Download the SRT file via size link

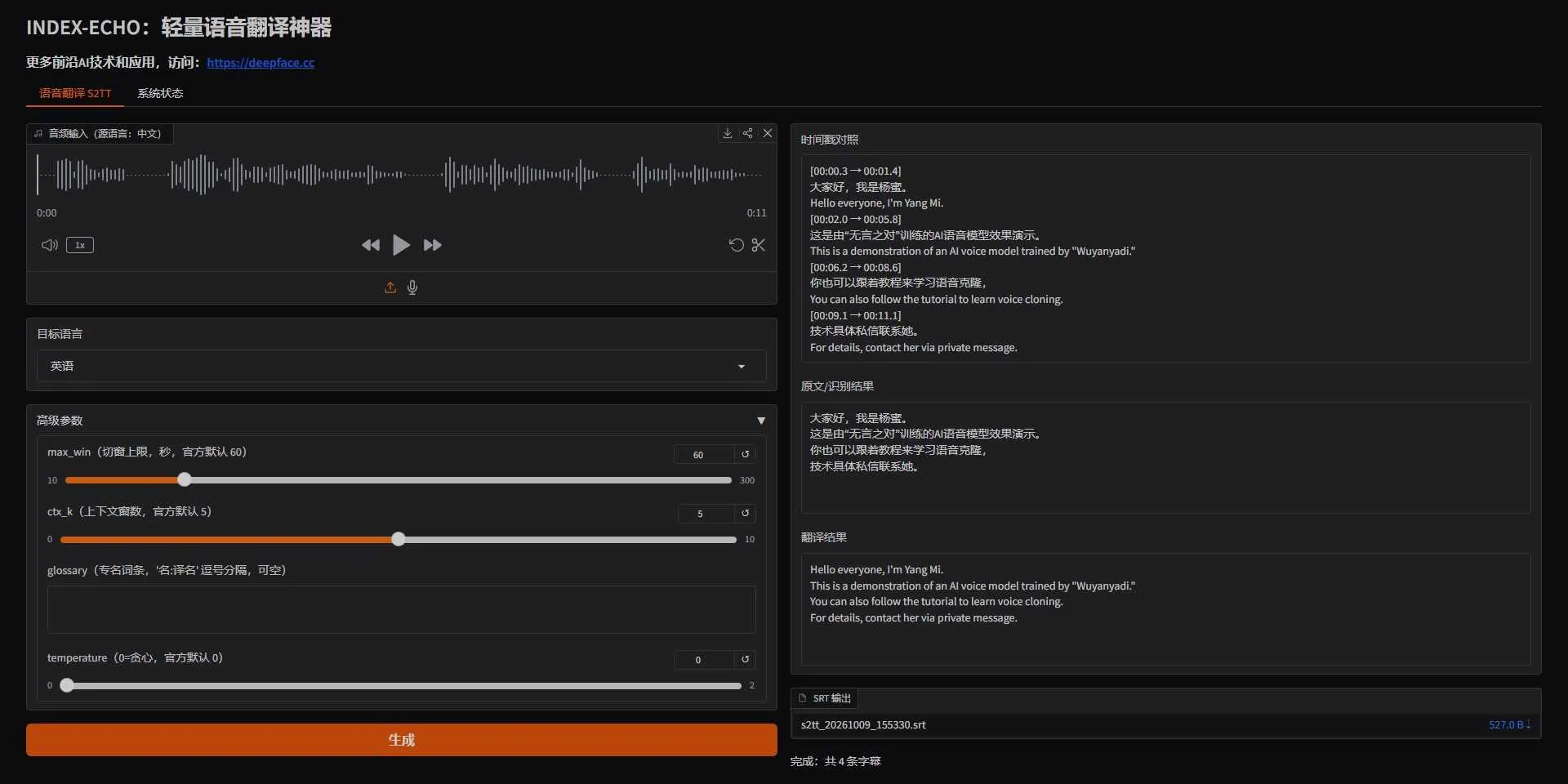1509,724
